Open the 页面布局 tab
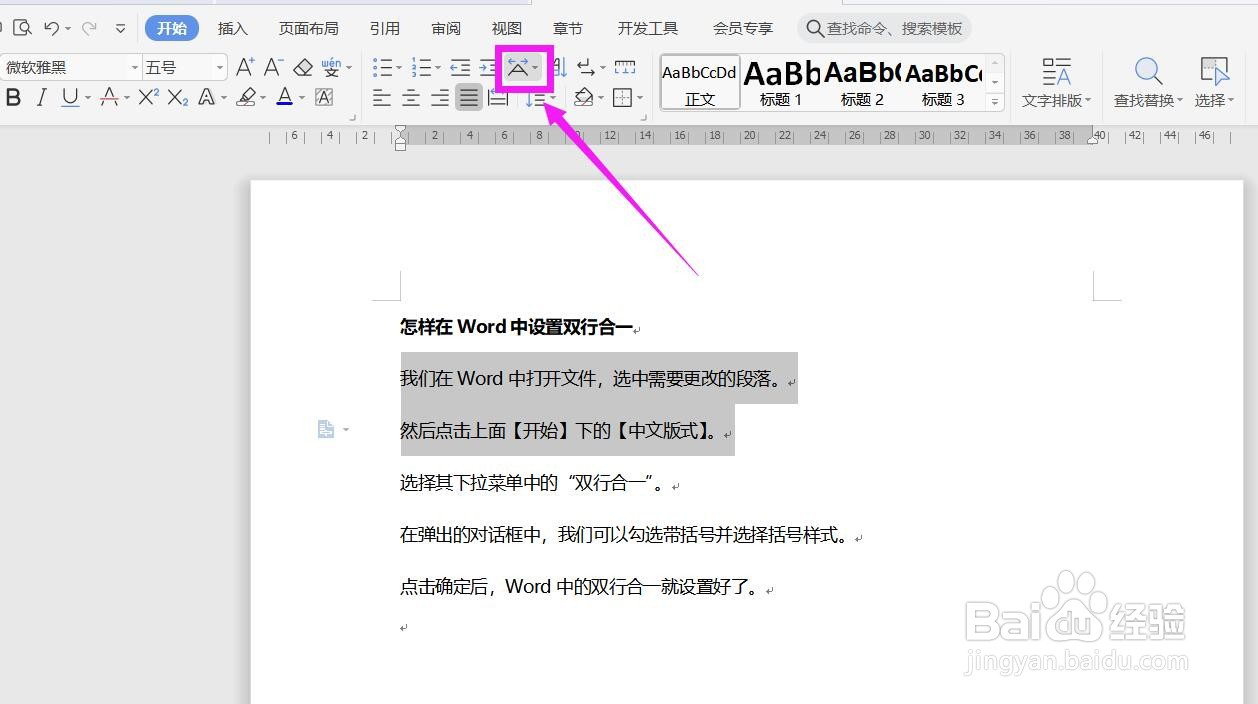 [308, 28]
